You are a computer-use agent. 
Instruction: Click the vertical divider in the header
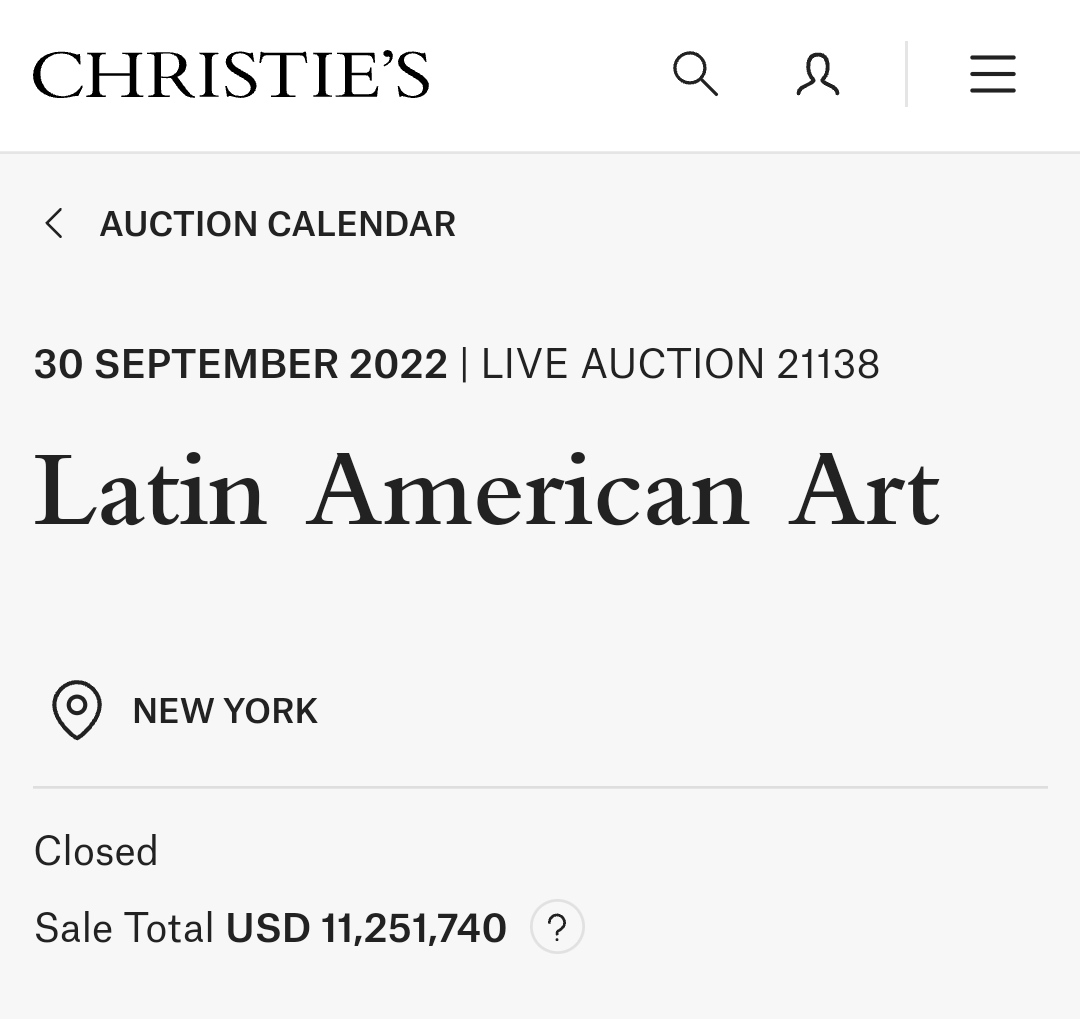click(906, 75)
